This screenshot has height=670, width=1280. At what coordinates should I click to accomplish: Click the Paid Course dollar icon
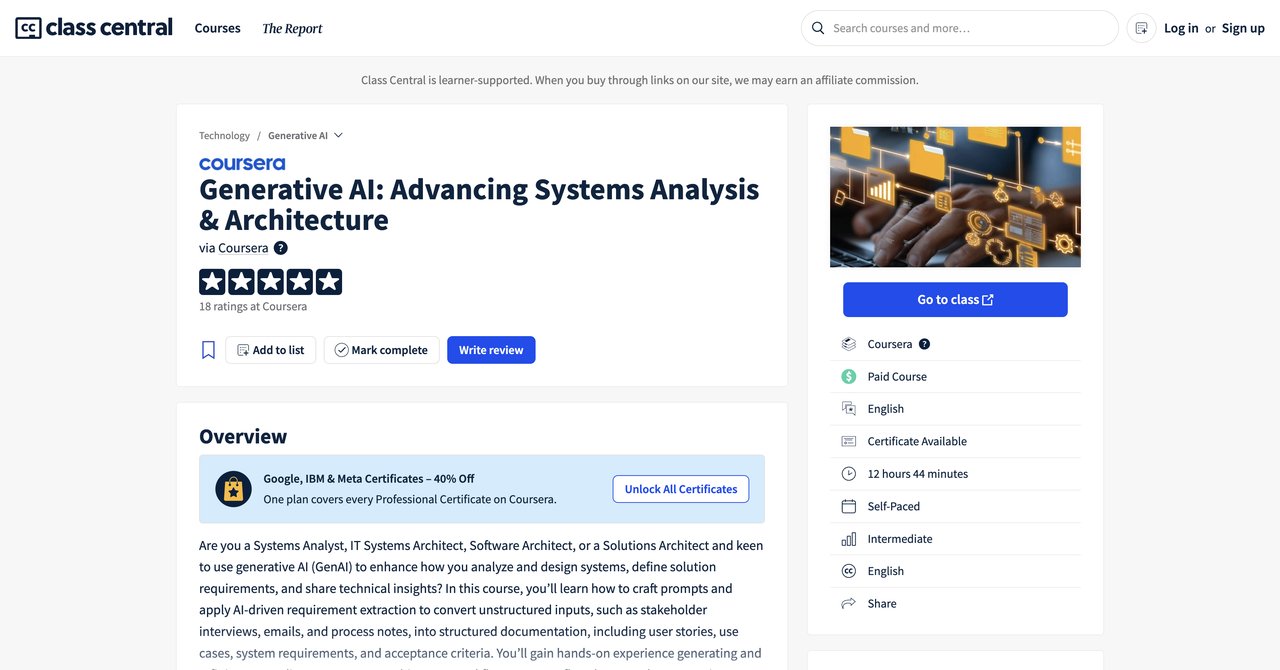pyautogui.click(x=849, y=377)
